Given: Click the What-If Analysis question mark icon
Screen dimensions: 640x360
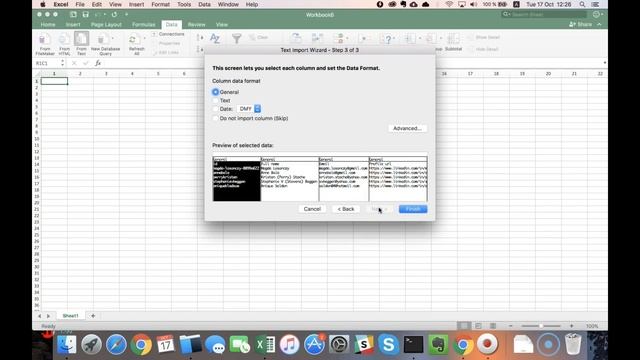Looking at the screenshot, I should [x=387, y=39].
